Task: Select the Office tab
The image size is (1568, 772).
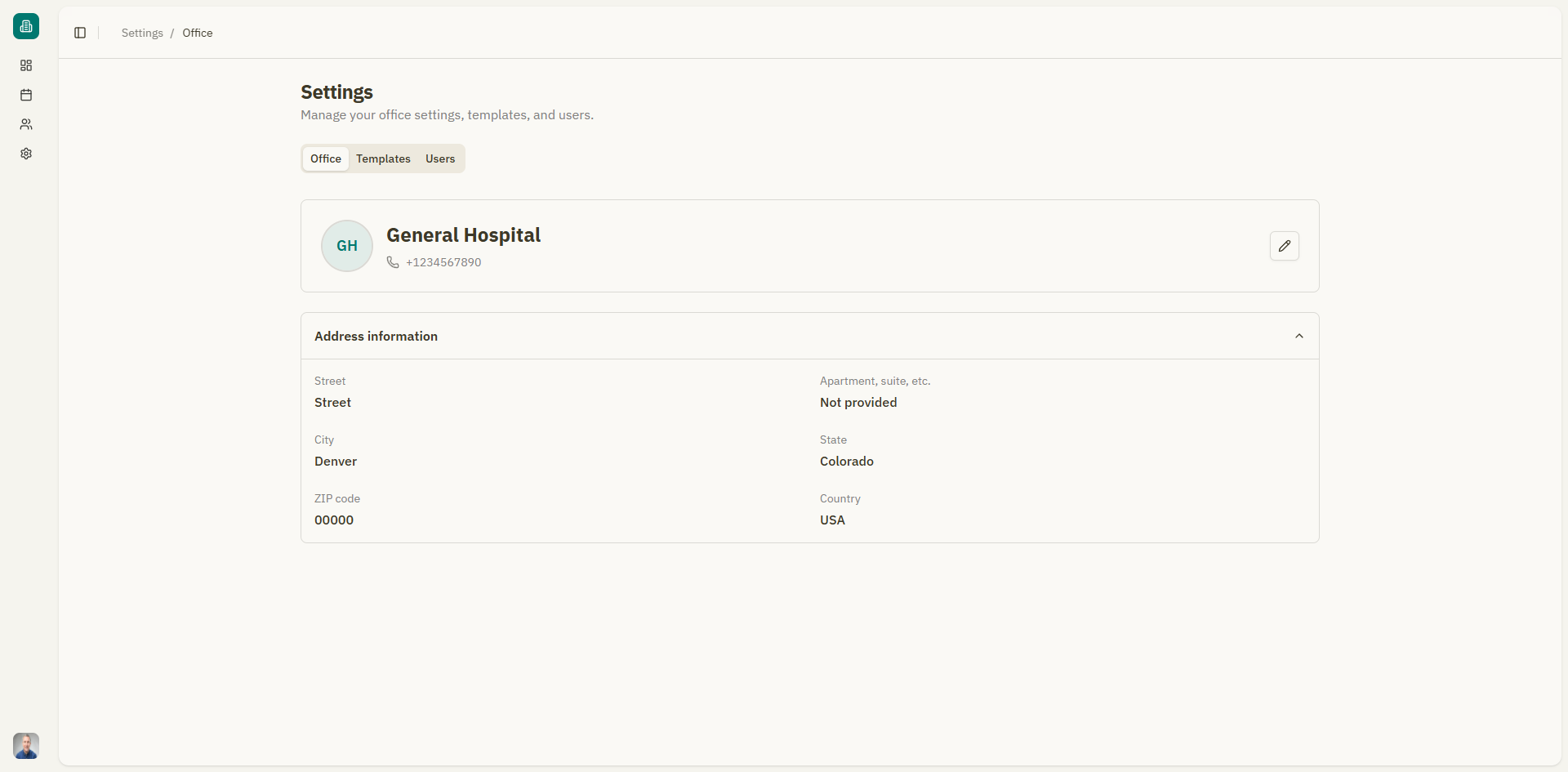Action: 326,158
